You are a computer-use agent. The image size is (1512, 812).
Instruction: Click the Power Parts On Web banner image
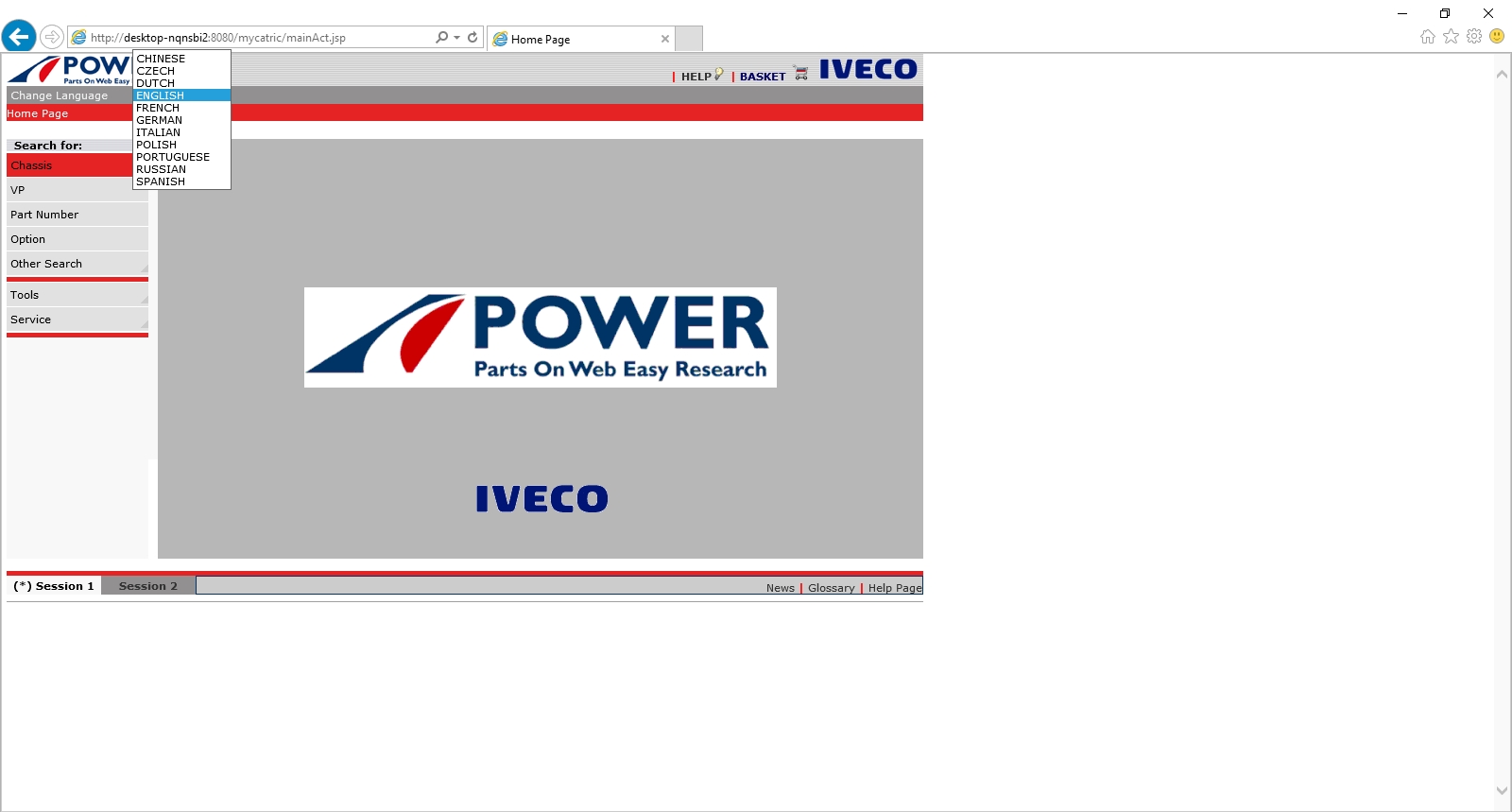pyautogui.click(x=541, y=337)
